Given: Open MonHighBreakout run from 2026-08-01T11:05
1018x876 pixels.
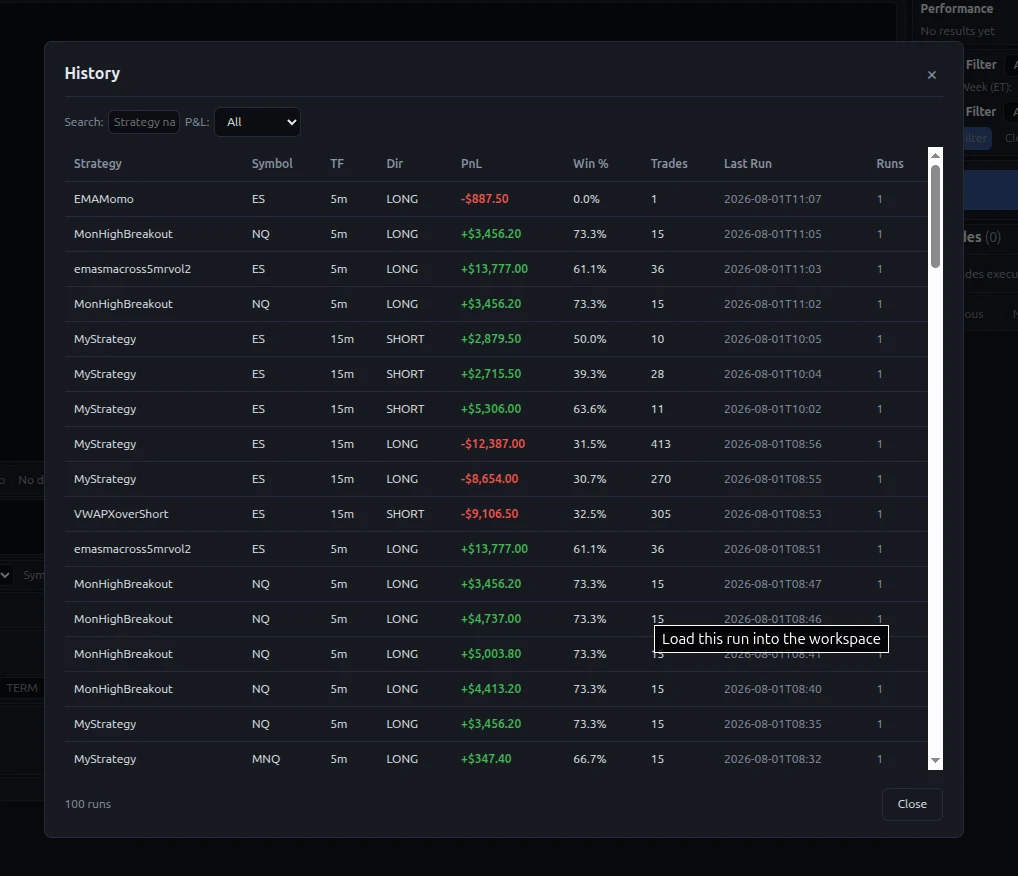Looking at the screenshot, I should 496,234.
